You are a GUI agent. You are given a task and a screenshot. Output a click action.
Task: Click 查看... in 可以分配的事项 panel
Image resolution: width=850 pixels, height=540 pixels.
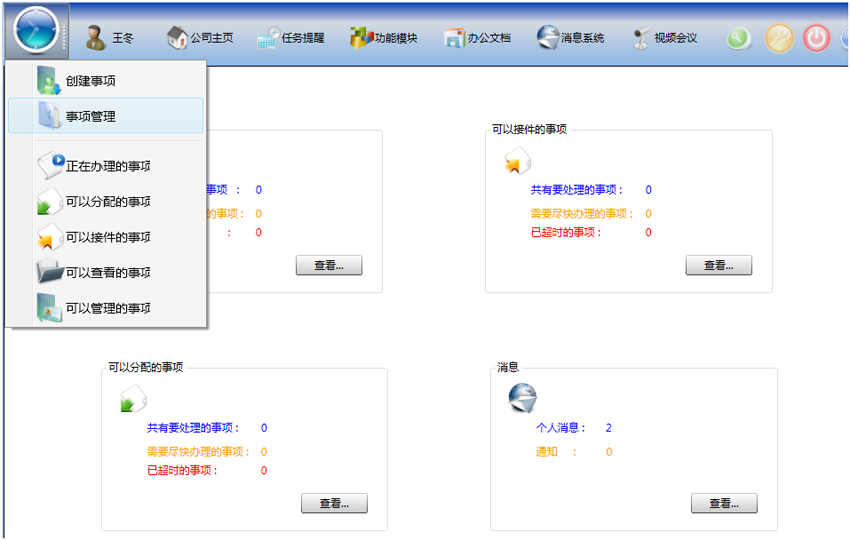tap(334, 503)
